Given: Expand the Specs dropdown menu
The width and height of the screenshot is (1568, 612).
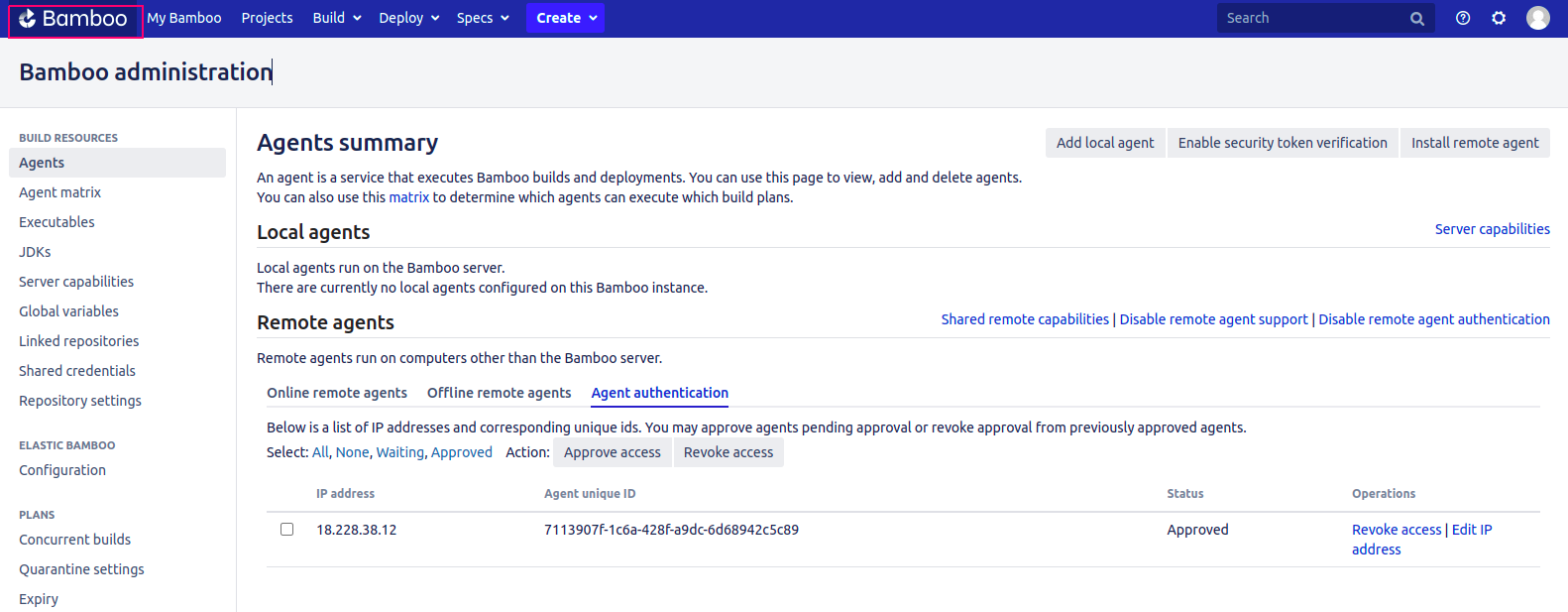Looking at the screenshot, I should coord(483,18).
